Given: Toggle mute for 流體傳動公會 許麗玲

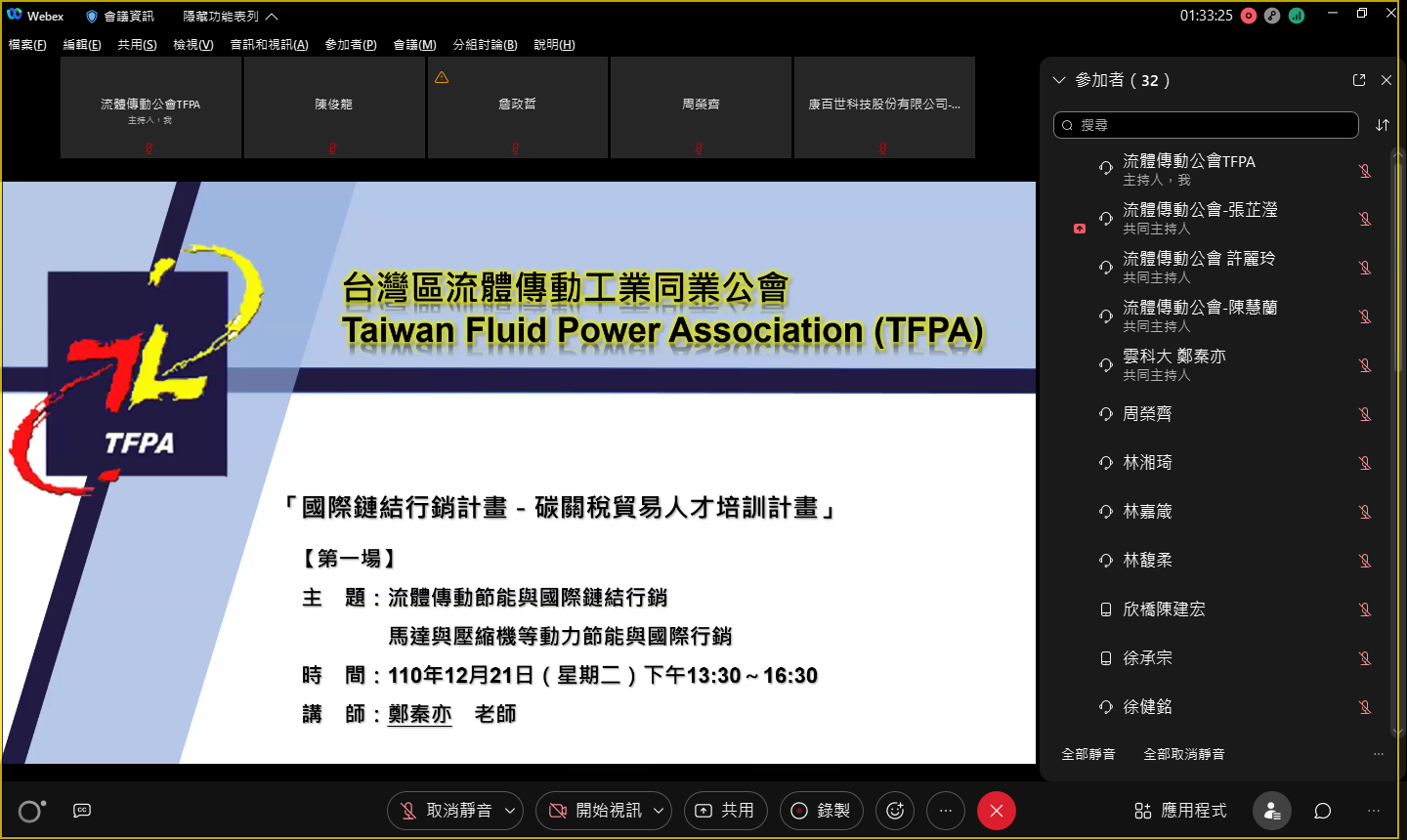Looking at the screenshot, I should click(1365, 268).
